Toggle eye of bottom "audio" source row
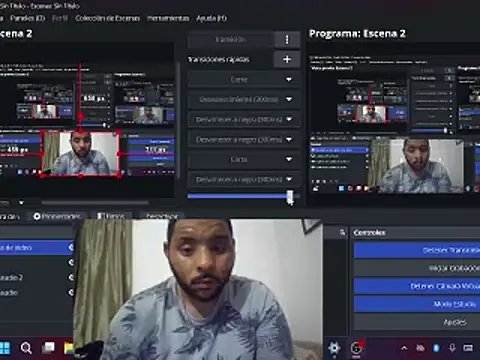480x360 pixels. (71, 292)
